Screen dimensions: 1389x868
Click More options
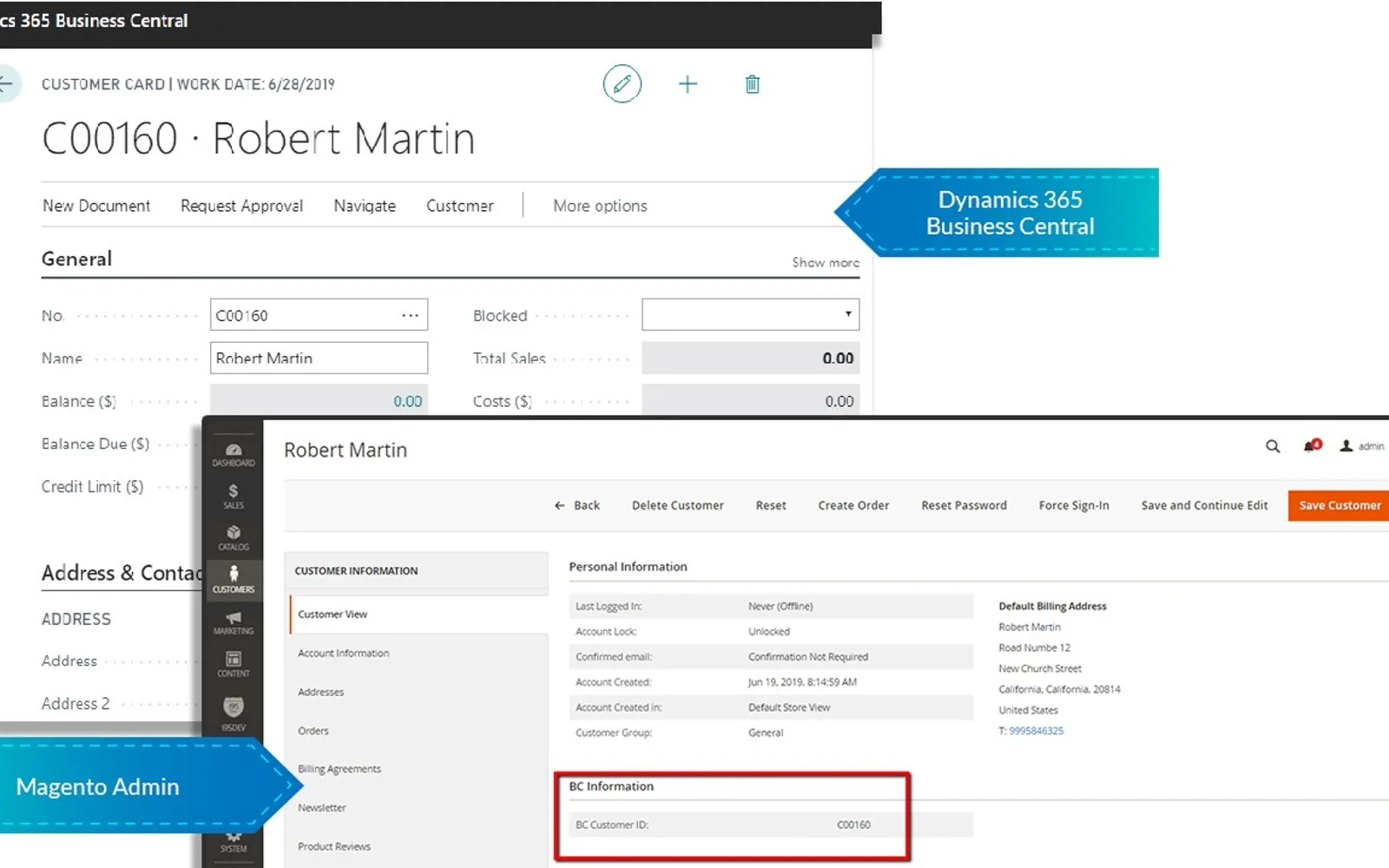(600, 206)
